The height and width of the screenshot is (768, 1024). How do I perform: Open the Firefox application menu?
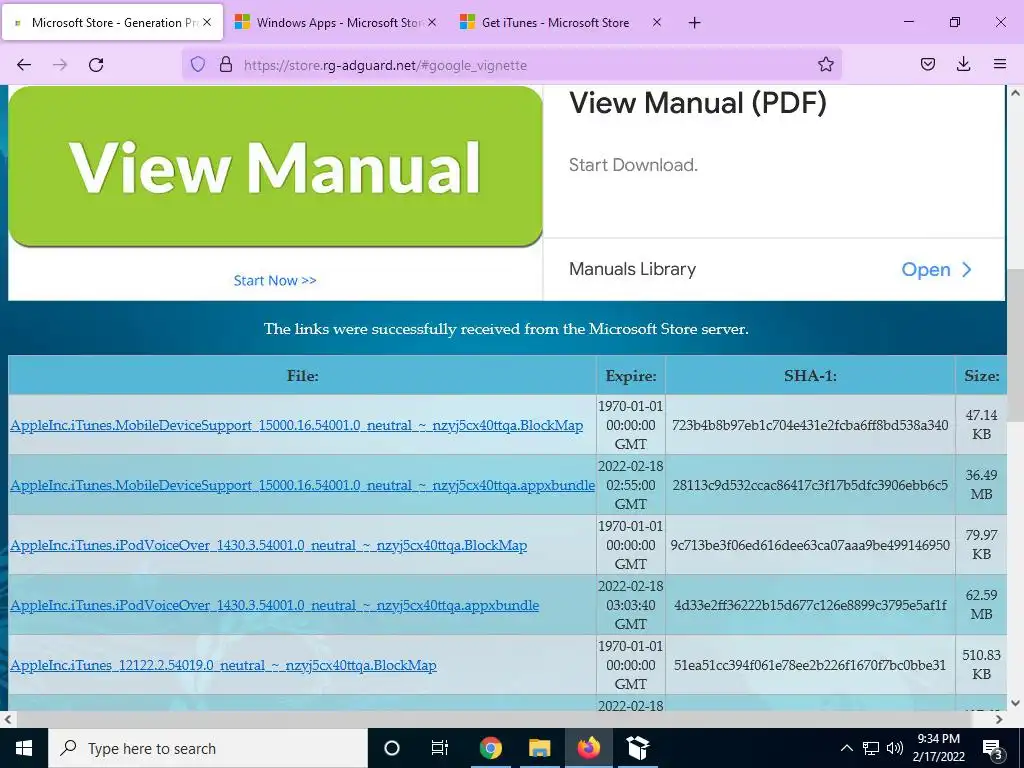[x=999, y=65]
